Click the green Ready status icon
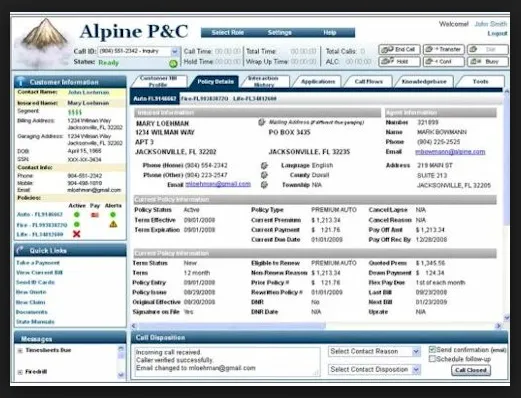 tap(173, 63)
